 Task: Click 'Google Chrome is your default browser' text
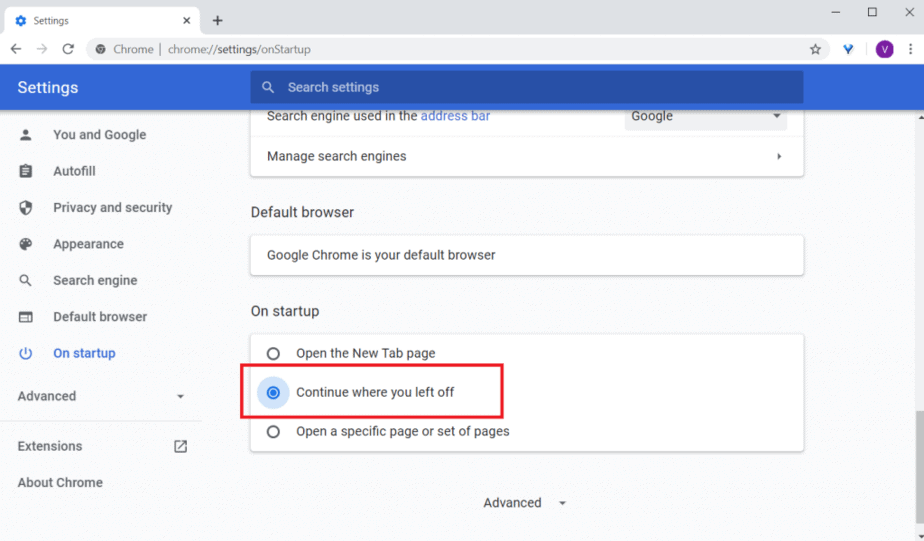pos(381,255)
